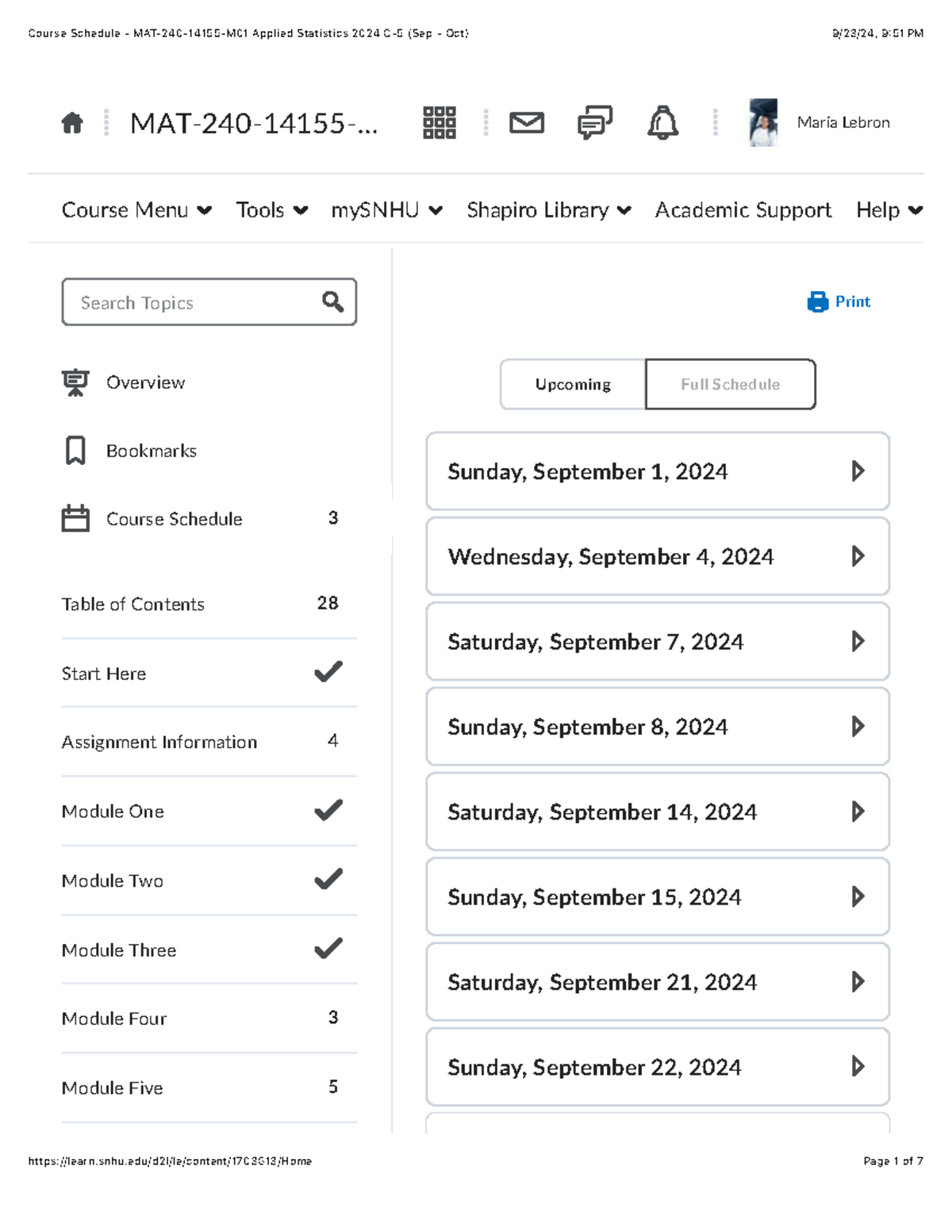
Task: Open the Course Schedule section
Action: 174,519
